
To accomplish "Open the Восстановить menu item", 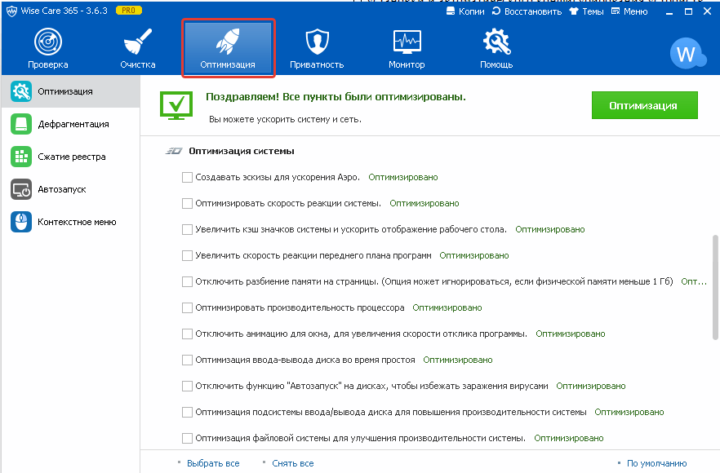I will click(527, 11).
